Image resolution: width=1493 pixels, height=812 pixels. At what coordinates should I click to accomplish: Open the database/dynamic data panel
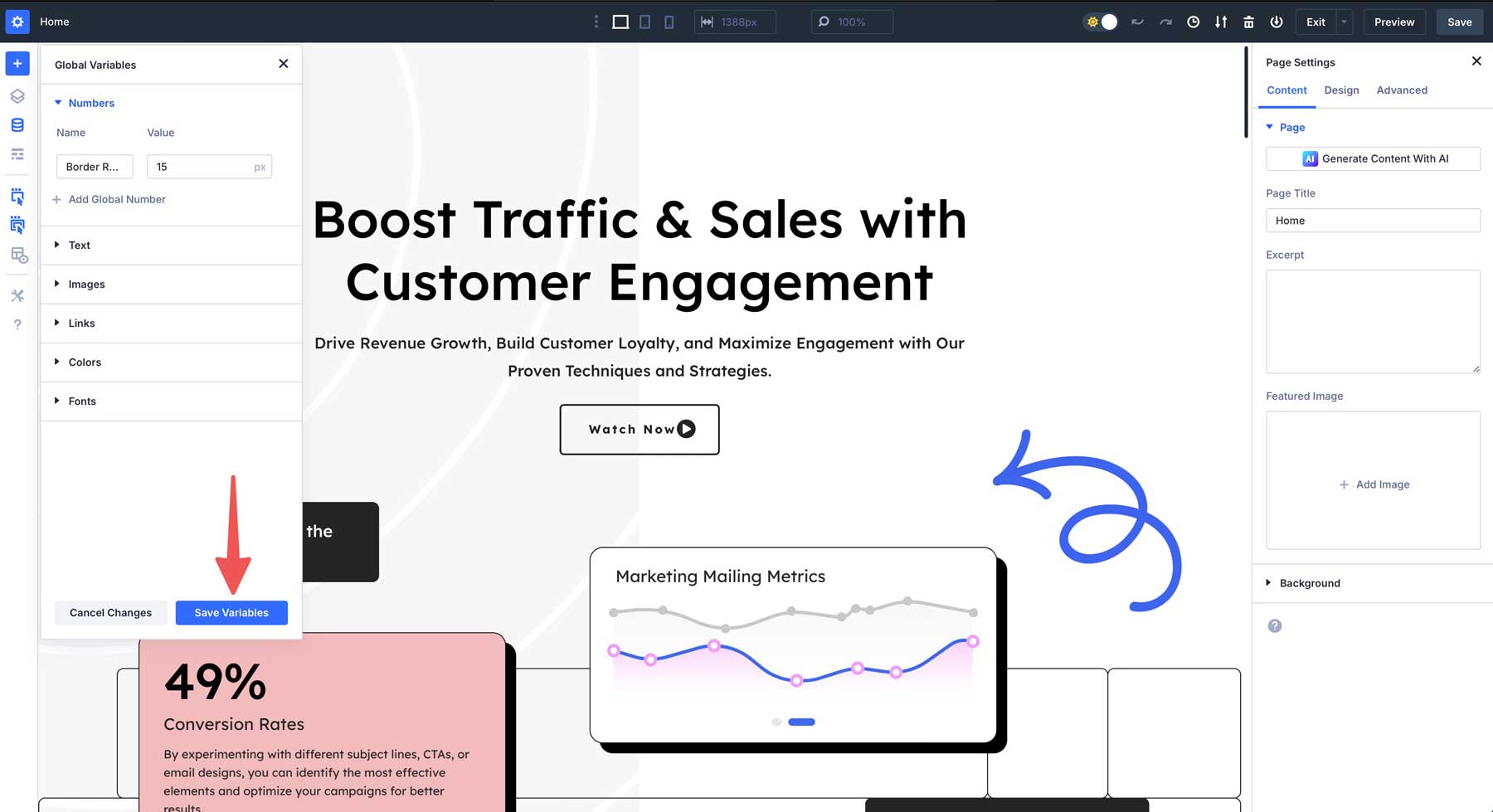pos(17,124)
